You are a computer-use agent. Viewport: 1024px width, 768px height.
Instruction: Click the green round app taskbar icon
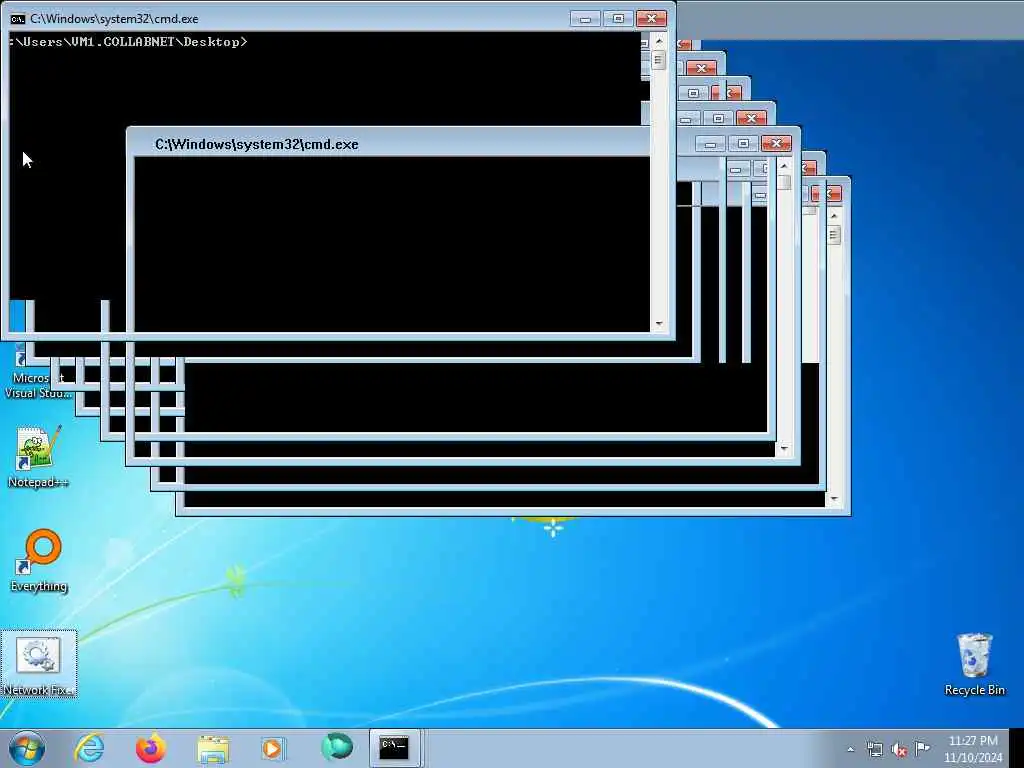(337, 747)
